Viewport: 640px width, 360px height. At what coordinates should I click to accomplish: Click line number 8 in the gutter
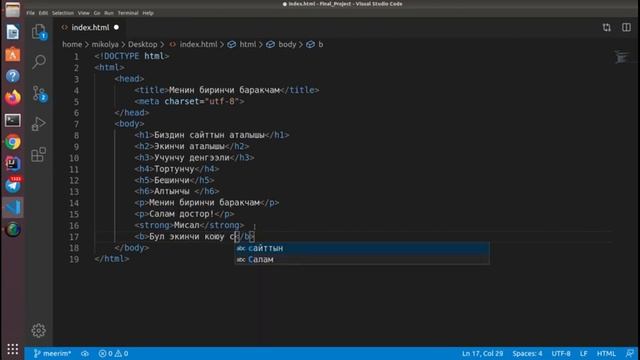pyautogui.click(x=76, y=135)
